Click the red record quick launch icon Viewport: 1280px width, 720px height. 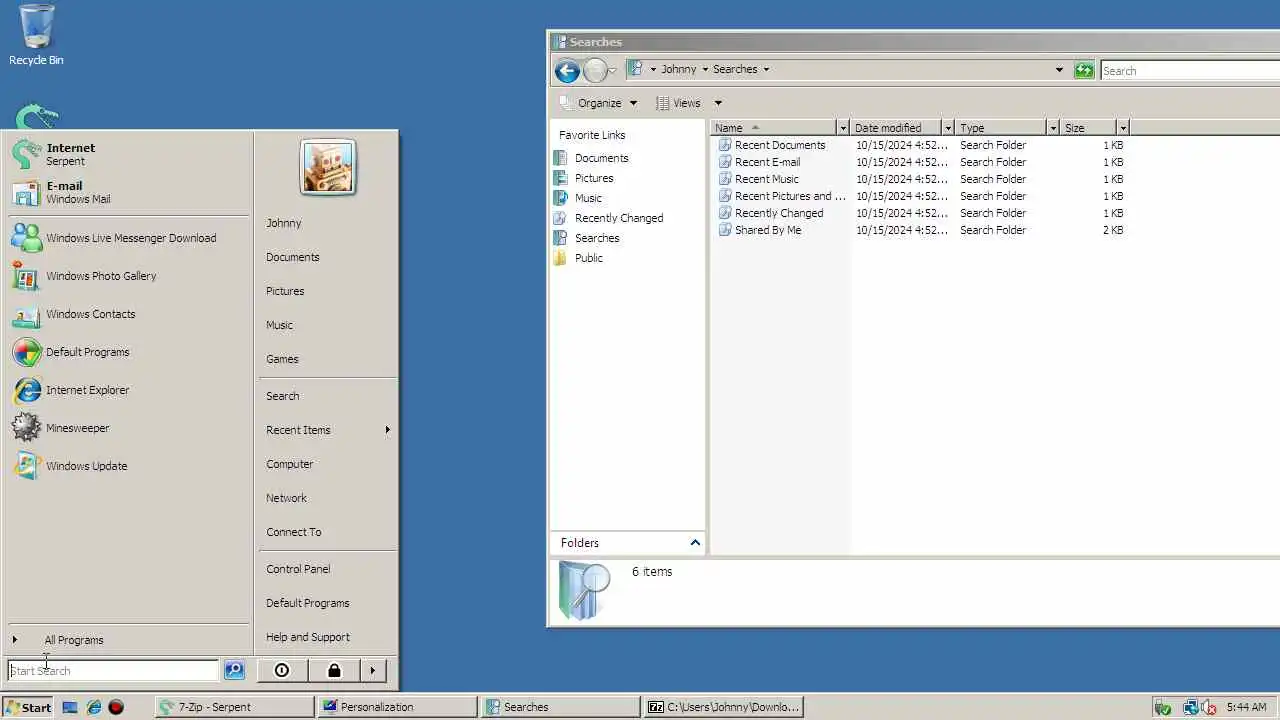[x=116, y=707]
